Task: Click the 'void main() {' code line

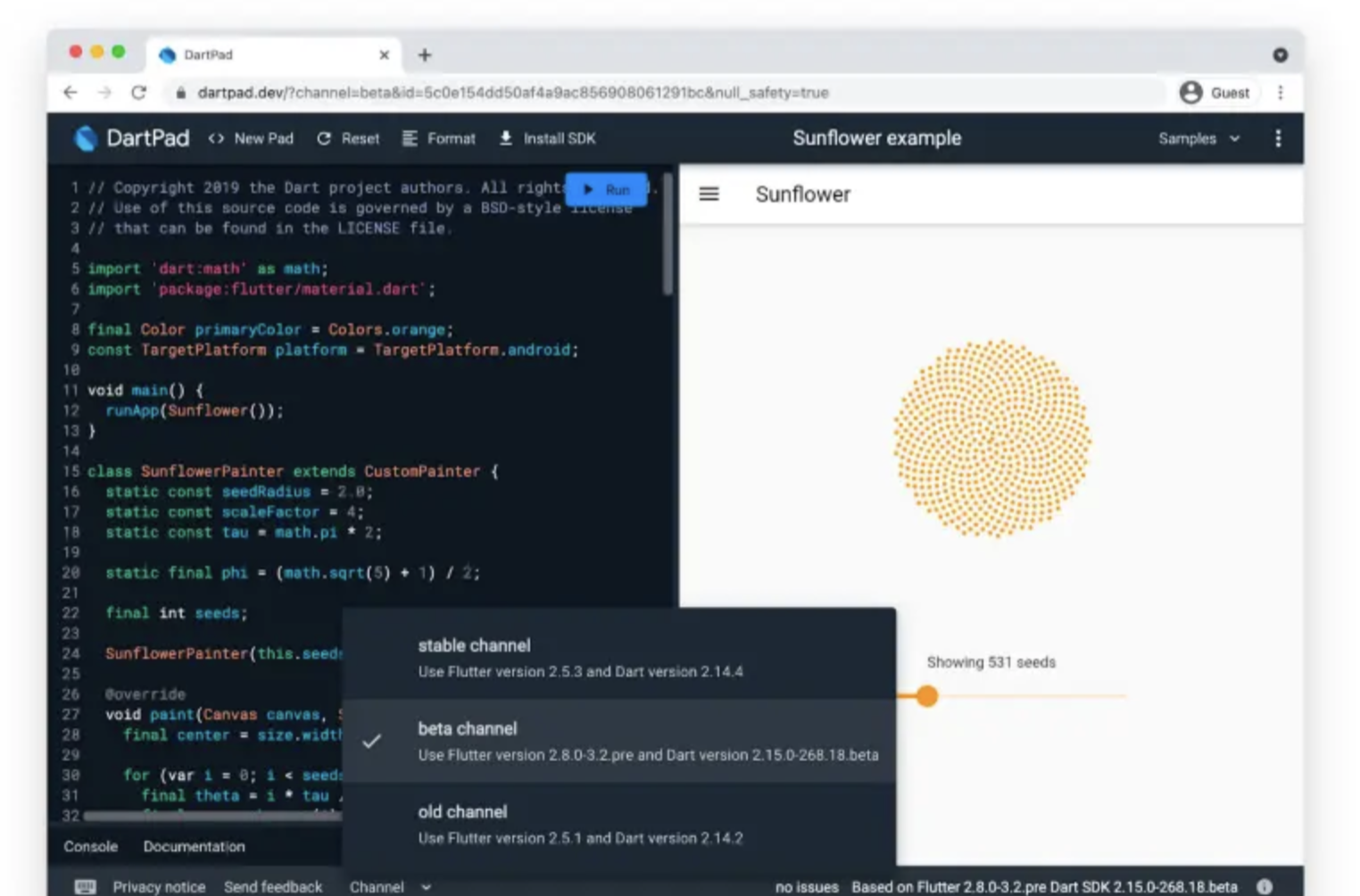Action: 145,390
